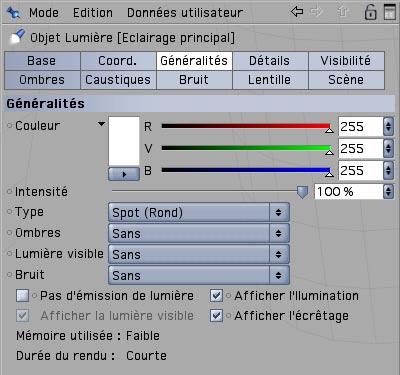Toggle the padlock lock icon

pyautogui.click(x=370, y=12)
